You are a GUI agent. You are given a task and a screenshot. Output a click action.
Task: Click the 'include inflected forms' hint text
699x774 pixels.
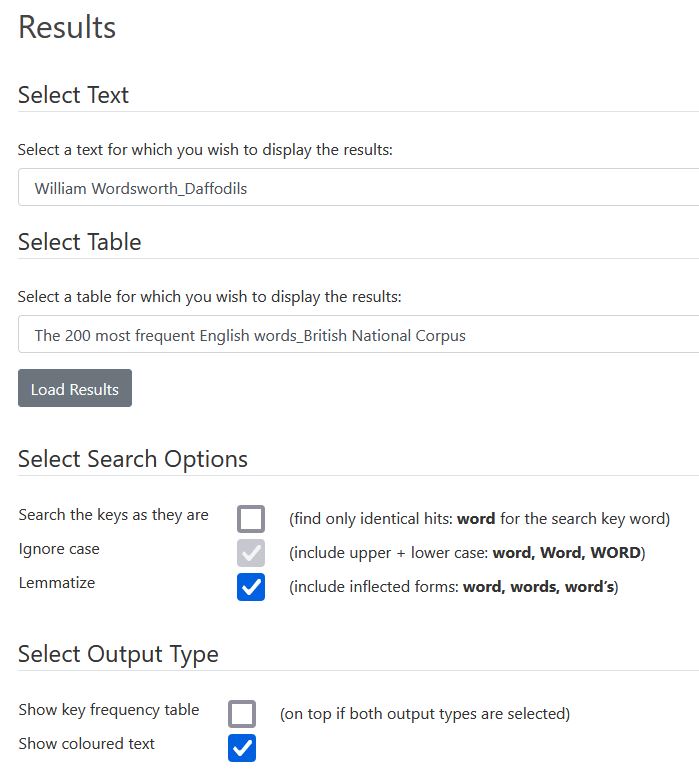coord(453,587)
